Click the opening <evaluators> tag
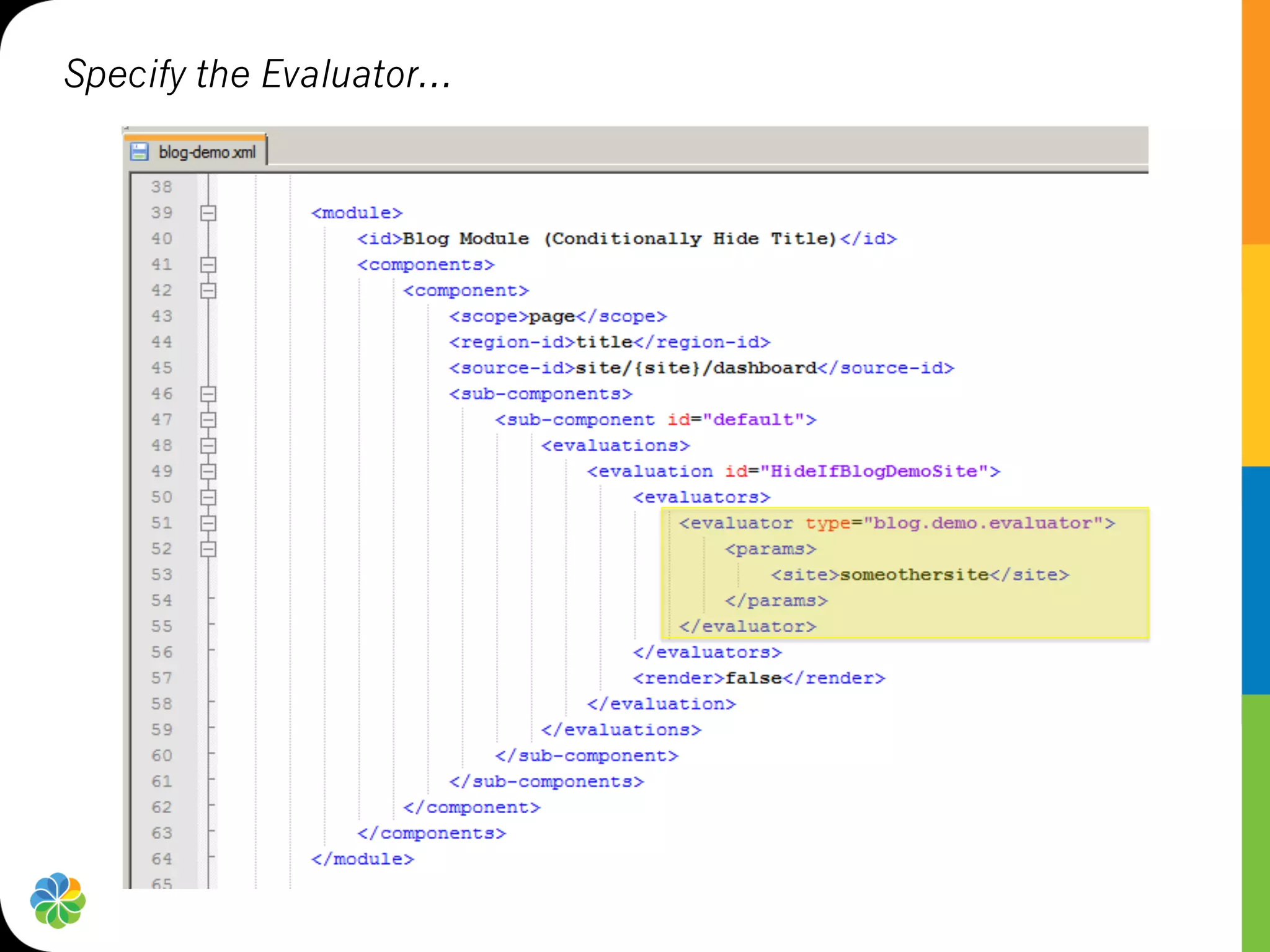Image resolution: width=1270 pixels, height=952 pixels. pos(702,498)
